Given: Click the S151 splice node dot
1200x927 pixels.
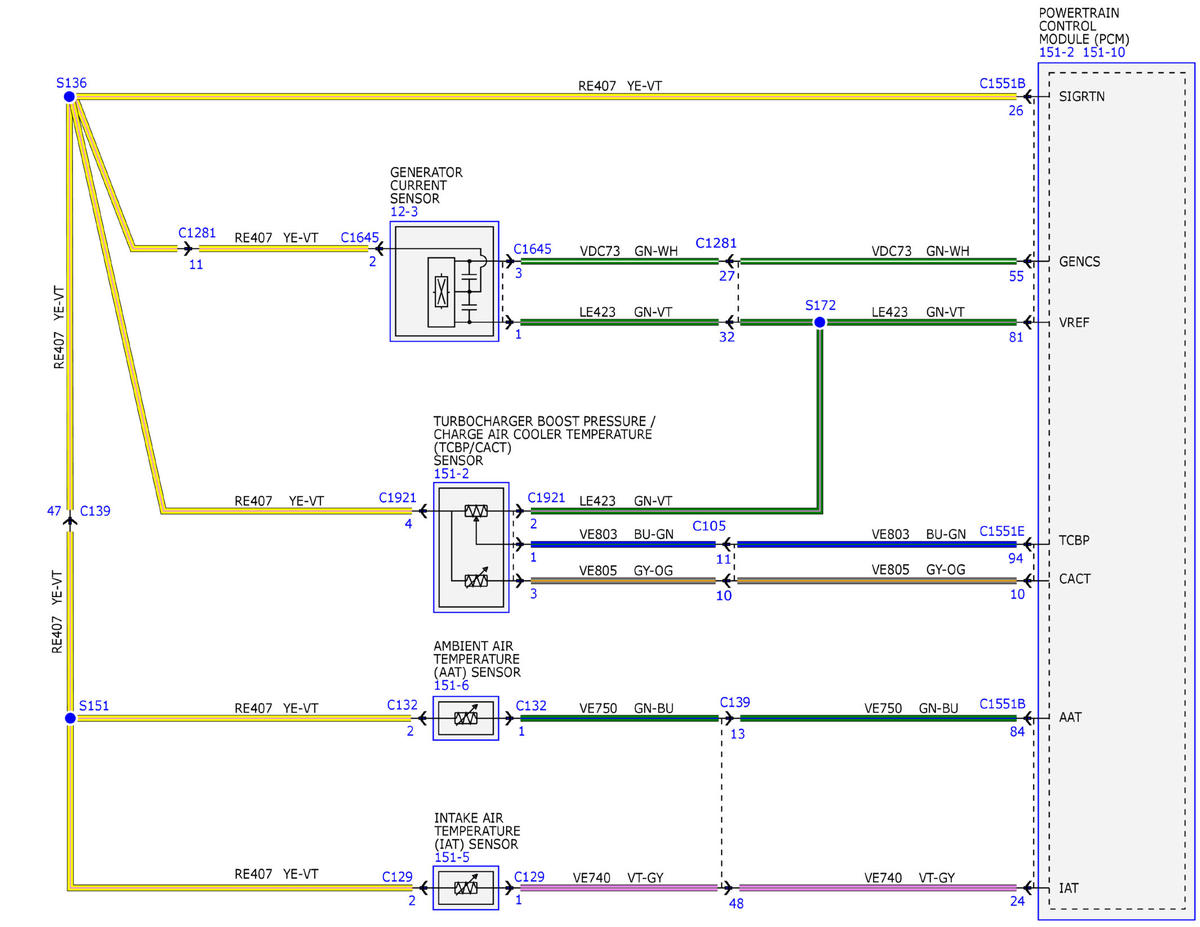Looking at the screenshot, I should coord(69,718).
